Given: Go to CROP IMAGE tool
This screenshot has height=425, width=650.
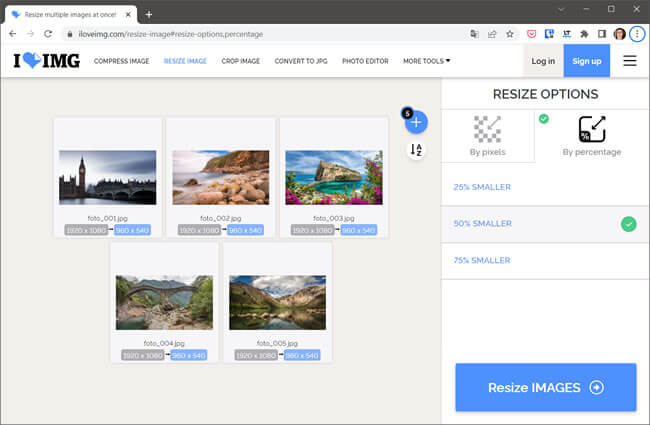Looking at the screenshot, I should pyautogui.click(x=238, y=61).
